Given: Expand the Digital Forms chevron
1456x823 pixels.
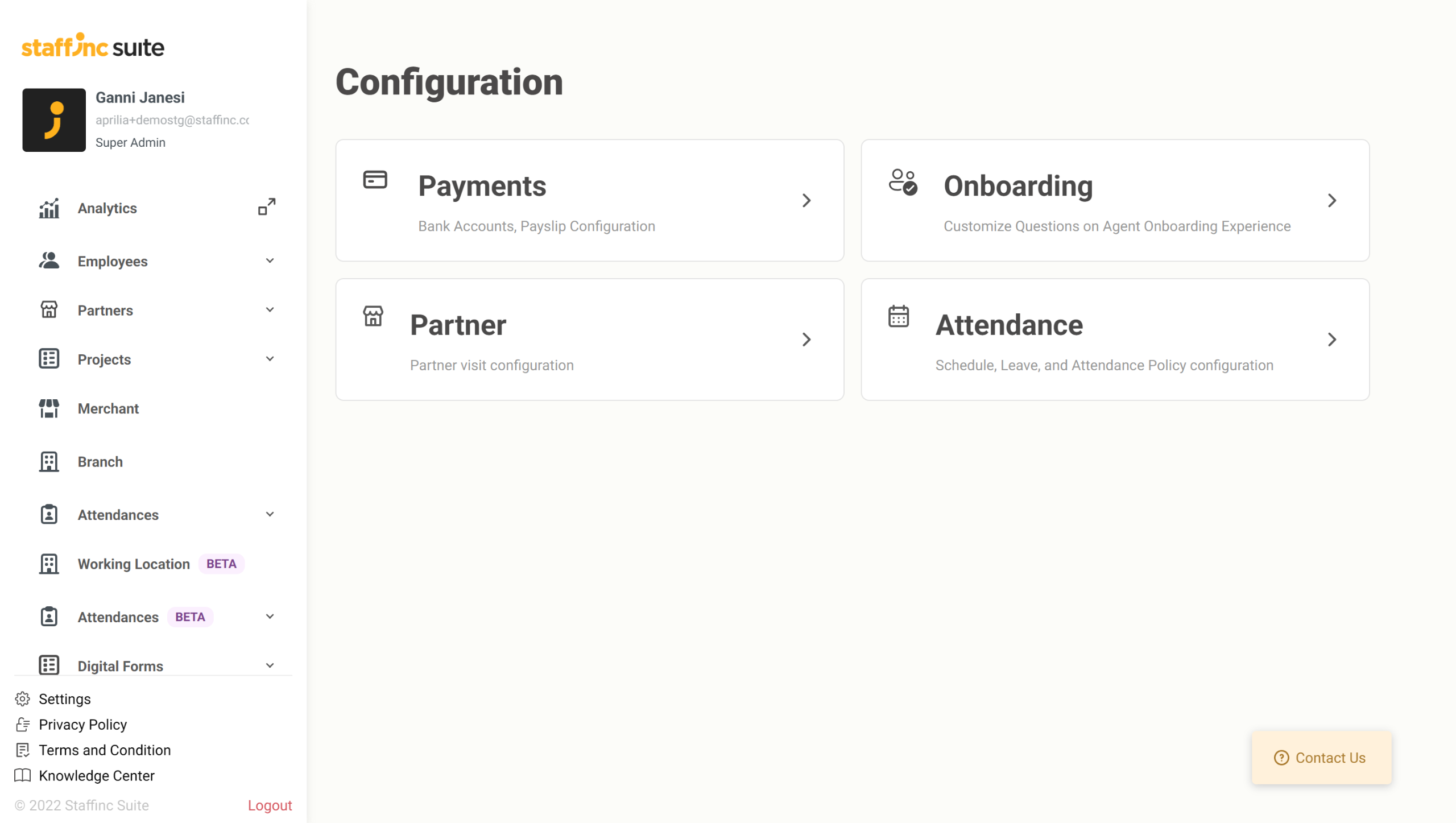Looking at the screenshot, I should (270, 665).
